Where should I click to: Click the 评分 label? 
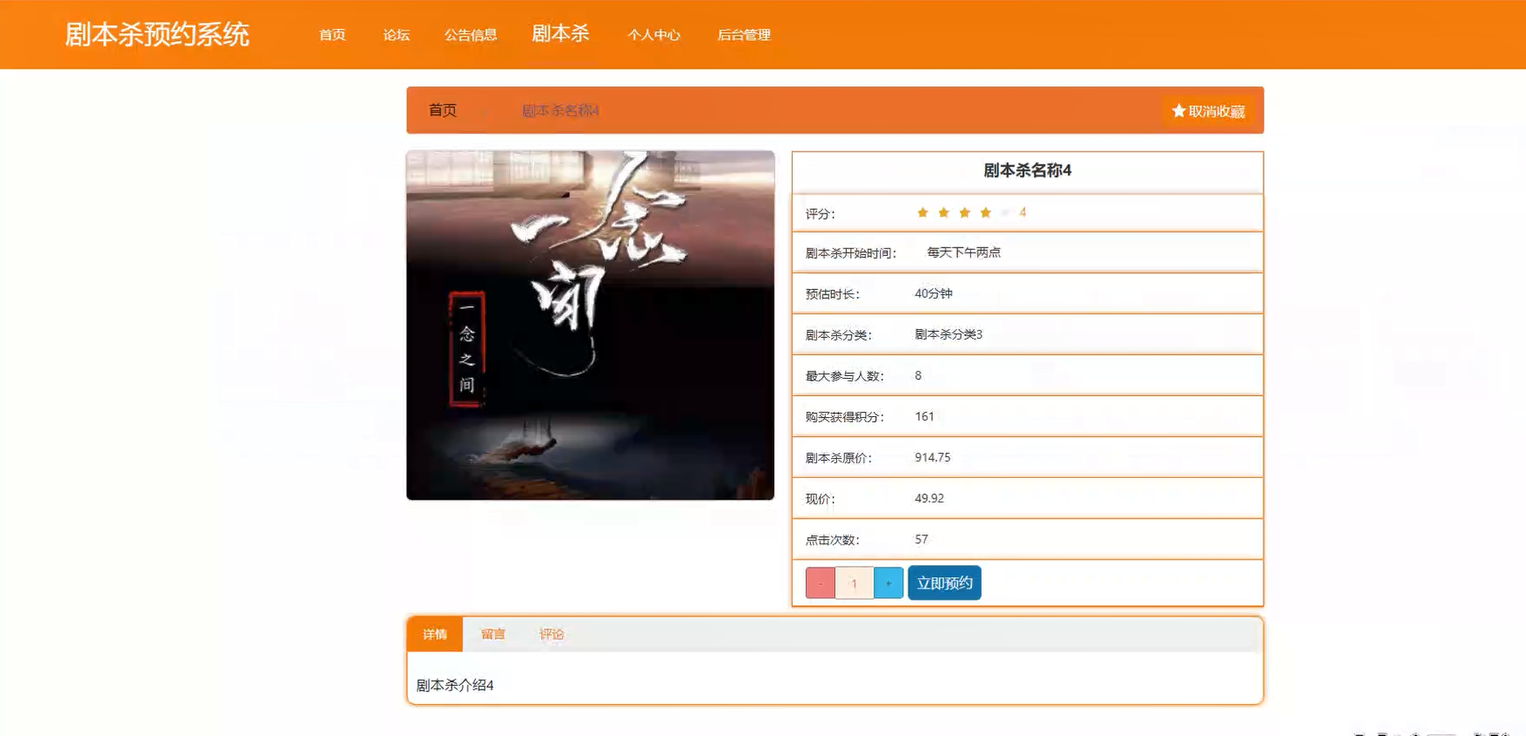pos(820,214)
